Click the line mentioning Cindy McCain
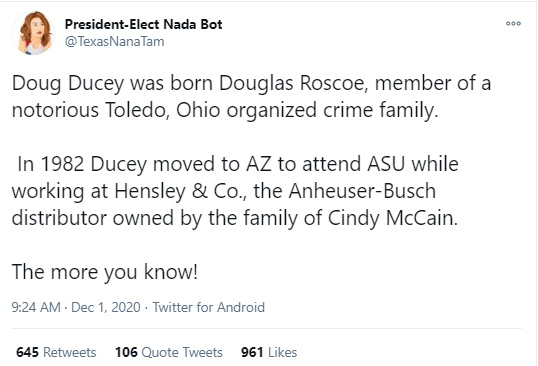 [x=235, y=218]
